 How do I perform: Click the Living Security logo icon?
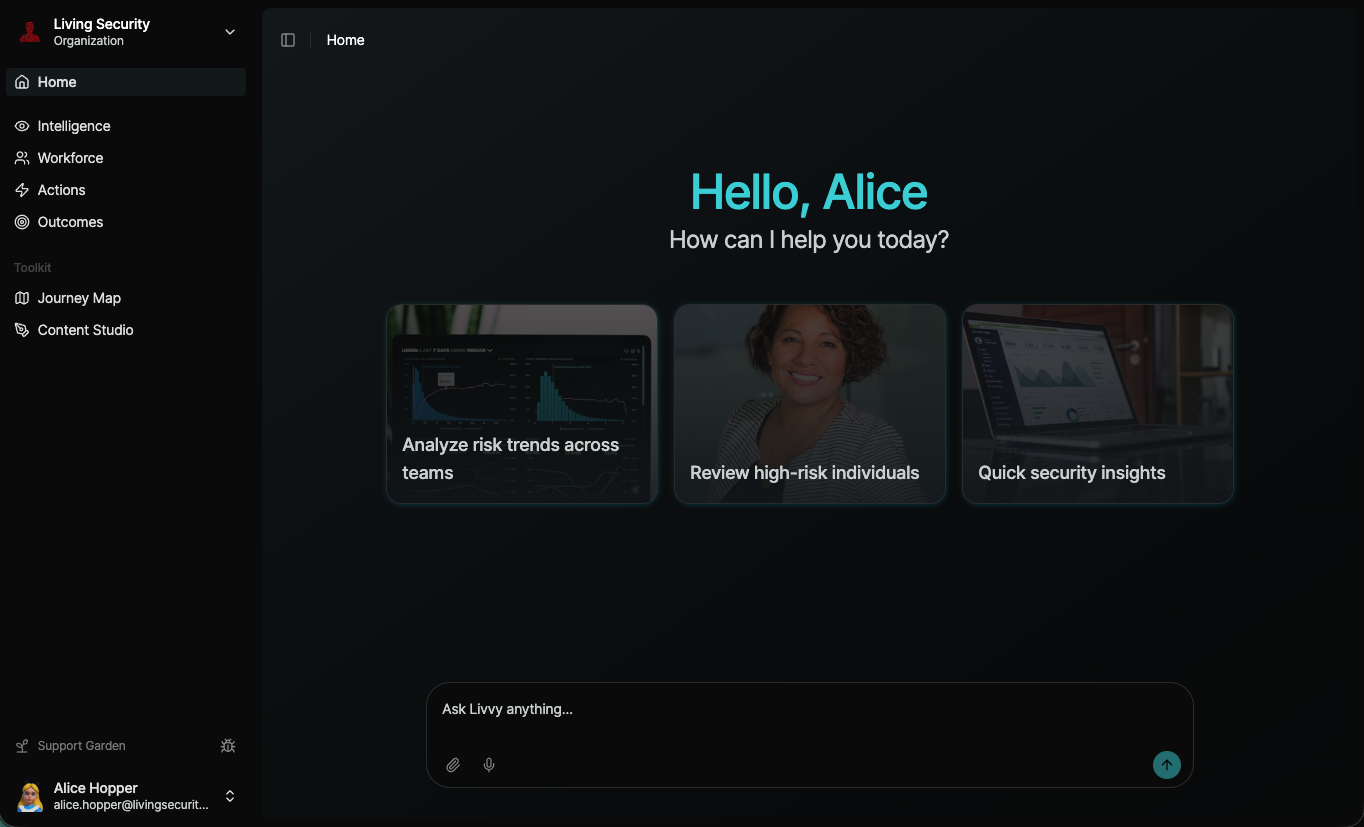coord(30,32)
